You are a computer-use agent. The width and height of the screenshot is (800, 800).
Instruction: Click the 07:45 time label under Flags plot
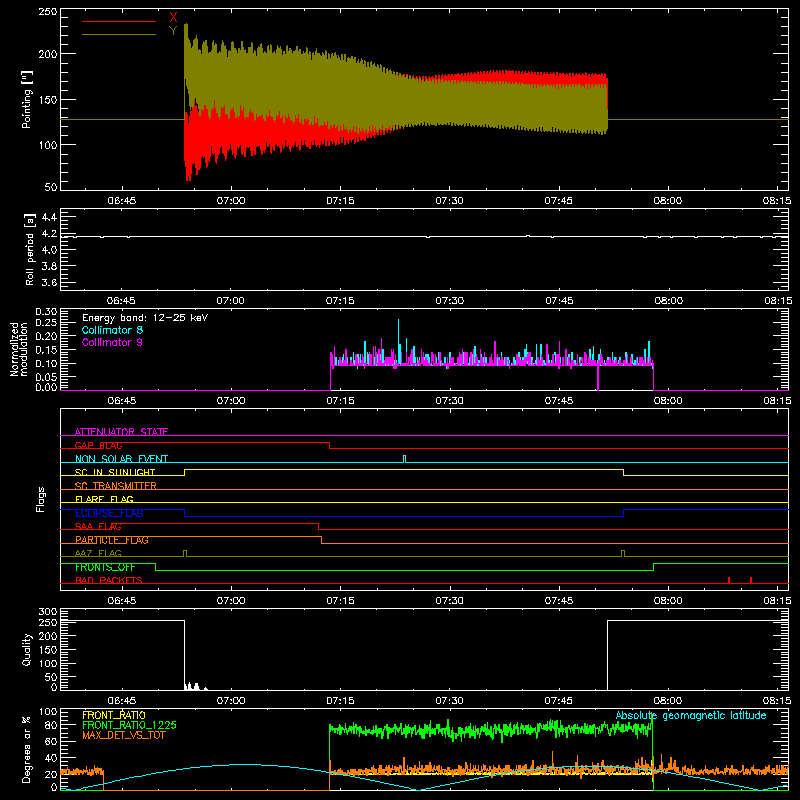coord(559,601)
